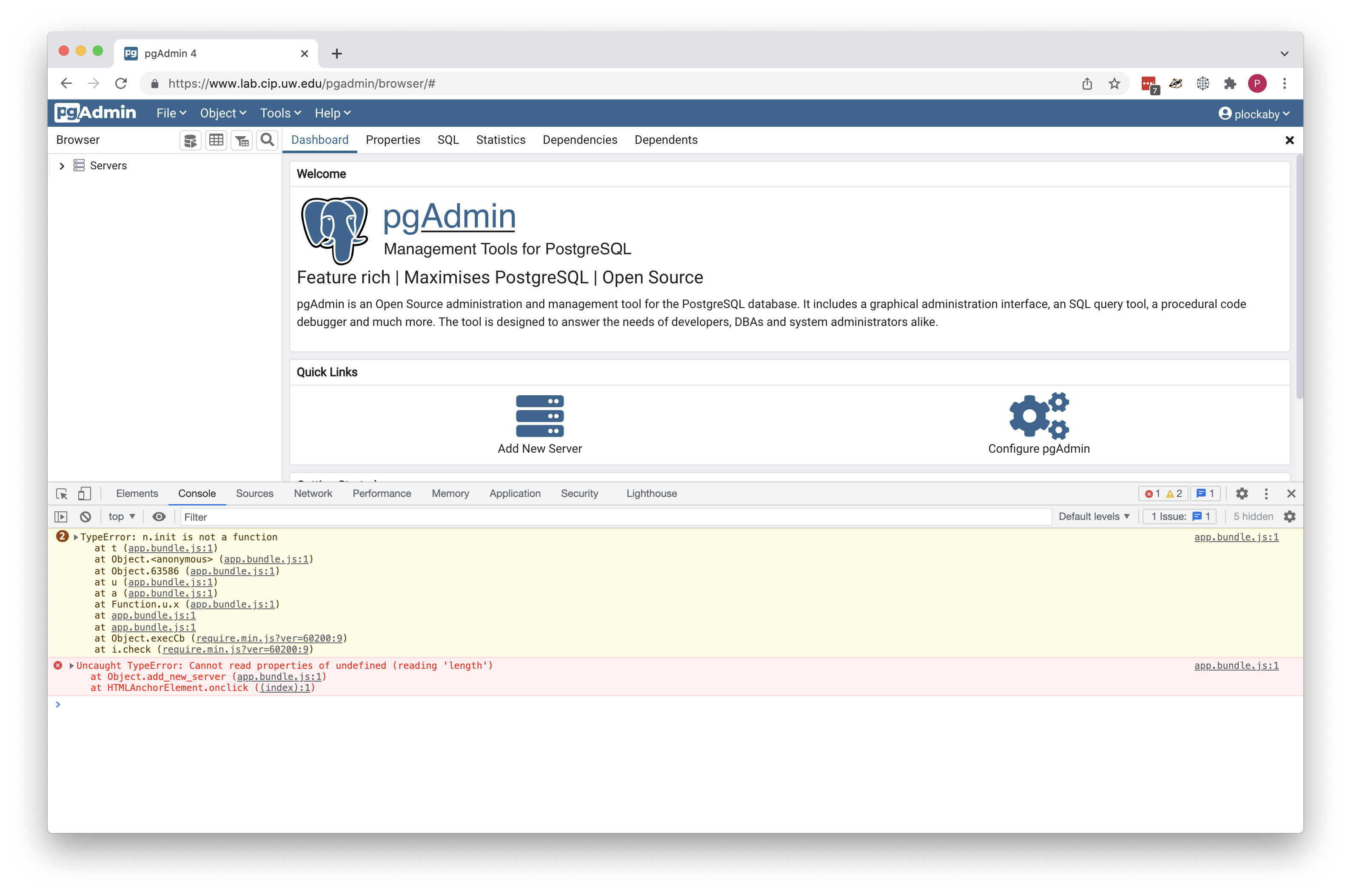Open the Tools menu
The image size is (1351, 896).
[x=280, y=113]
